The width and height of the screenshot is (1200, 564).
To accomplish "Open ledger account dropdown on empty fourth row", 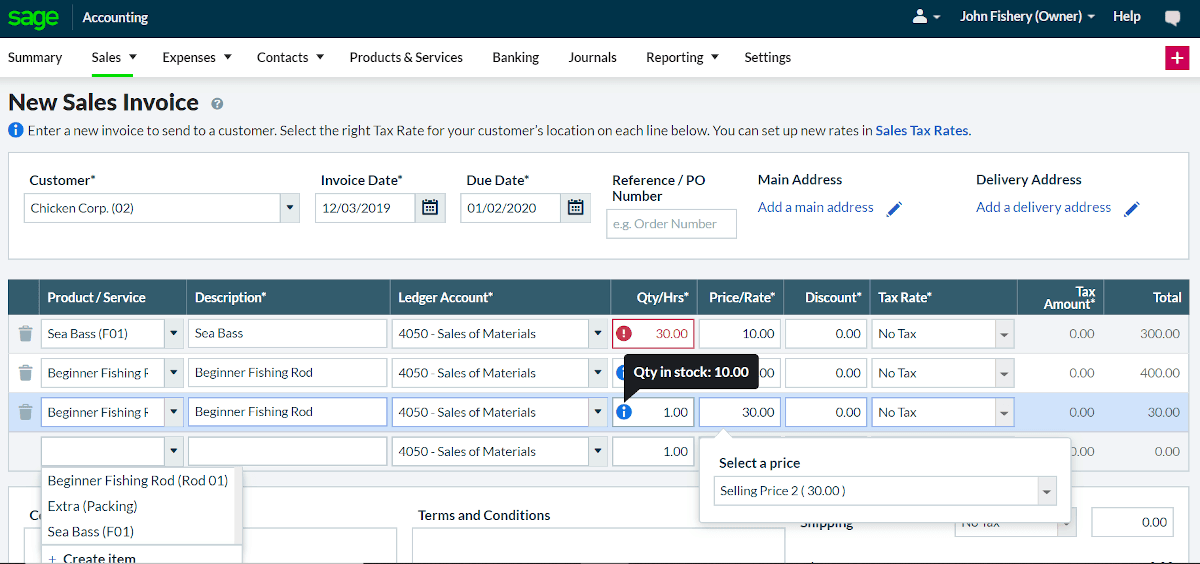I will click(598, 452).
